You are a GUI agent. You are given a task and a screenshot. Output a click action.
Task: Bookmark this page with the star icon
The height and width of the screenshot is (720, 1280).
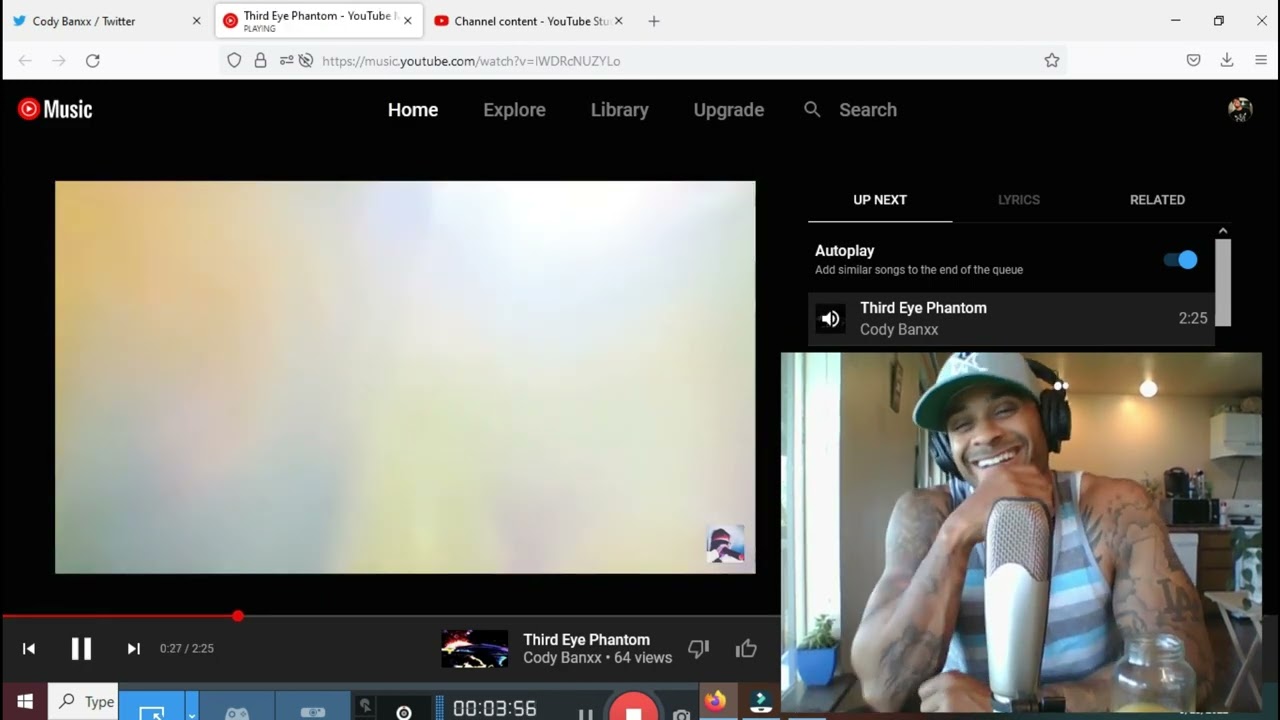pos(1052,61)
